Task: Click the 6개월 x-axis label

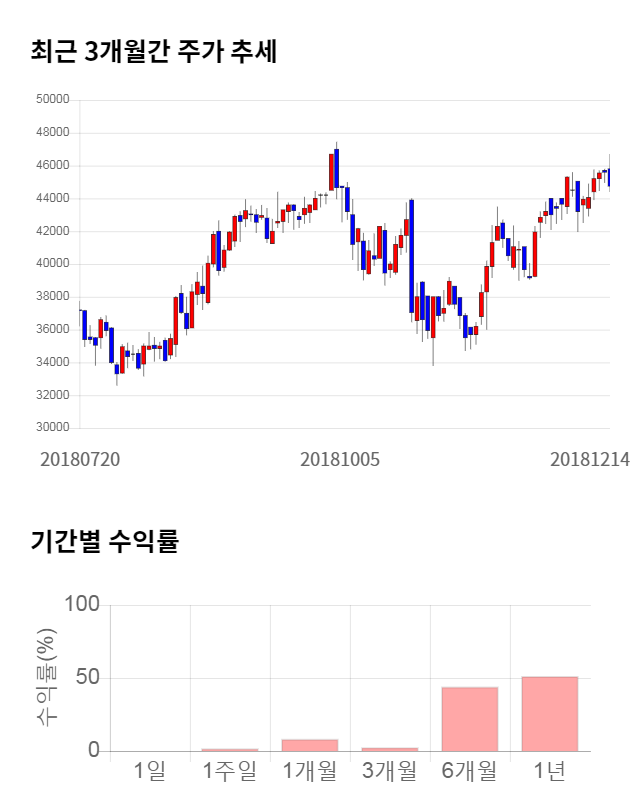Action: pos(470,772)
